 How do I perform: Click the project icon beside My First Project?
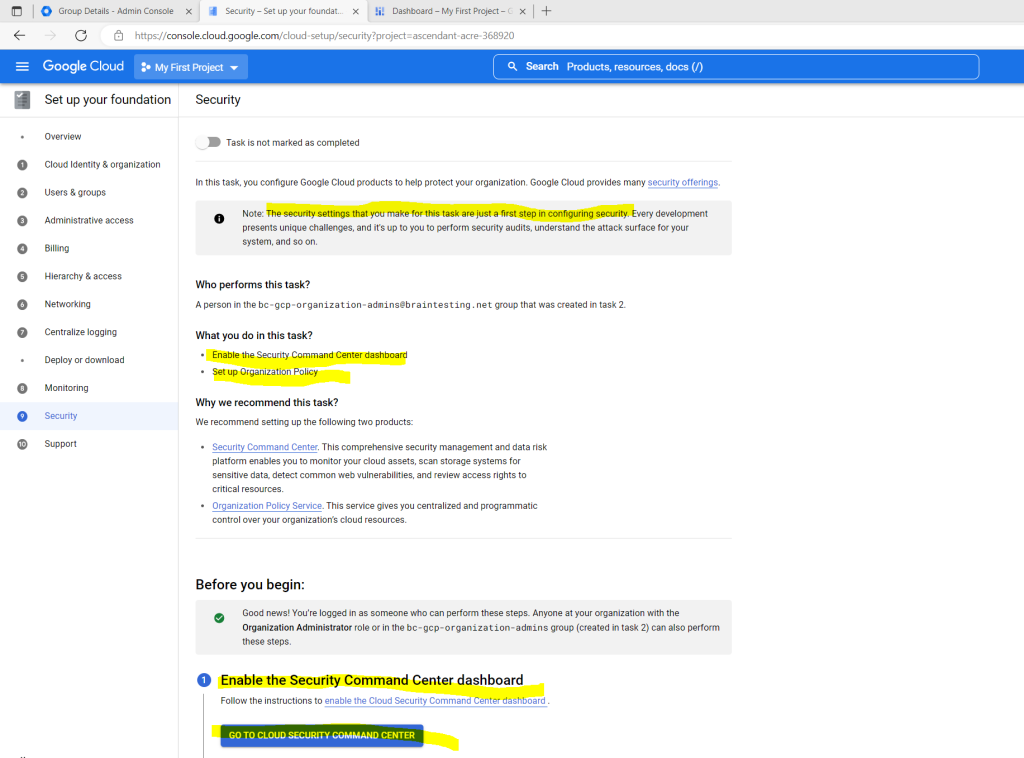click(146, 67)
